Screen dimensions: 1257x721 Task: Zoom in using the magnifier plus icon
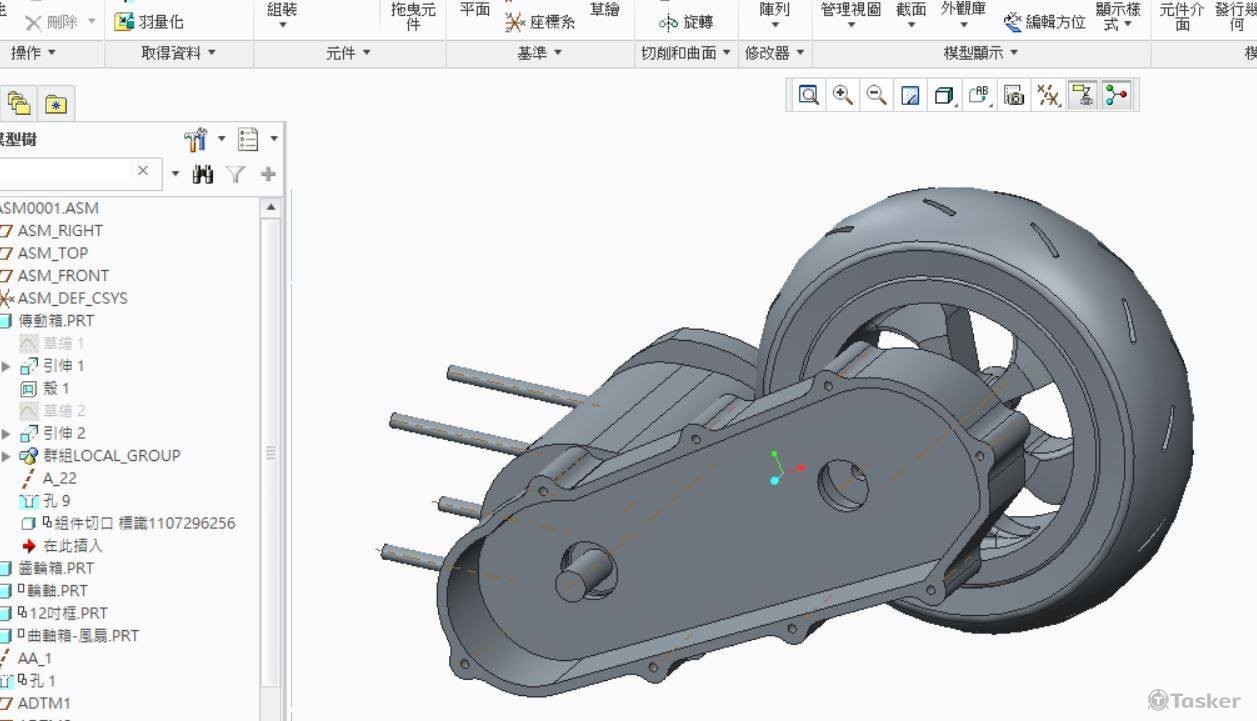tap(843, 95)
